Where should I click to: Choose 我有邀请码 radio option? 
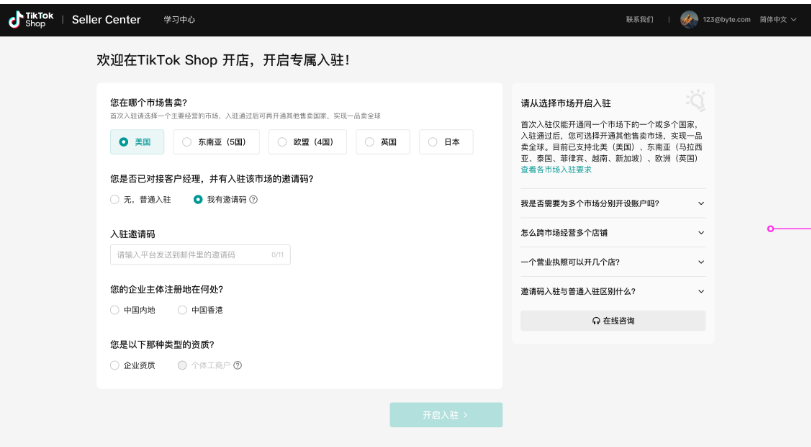pyautogui.click(x=220, y=200)
